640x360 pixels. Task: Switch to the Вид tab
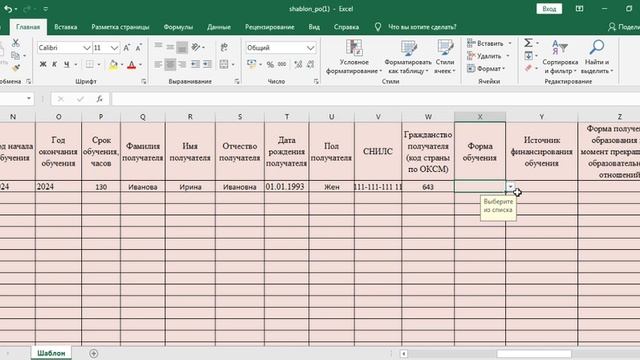(314, 27)
